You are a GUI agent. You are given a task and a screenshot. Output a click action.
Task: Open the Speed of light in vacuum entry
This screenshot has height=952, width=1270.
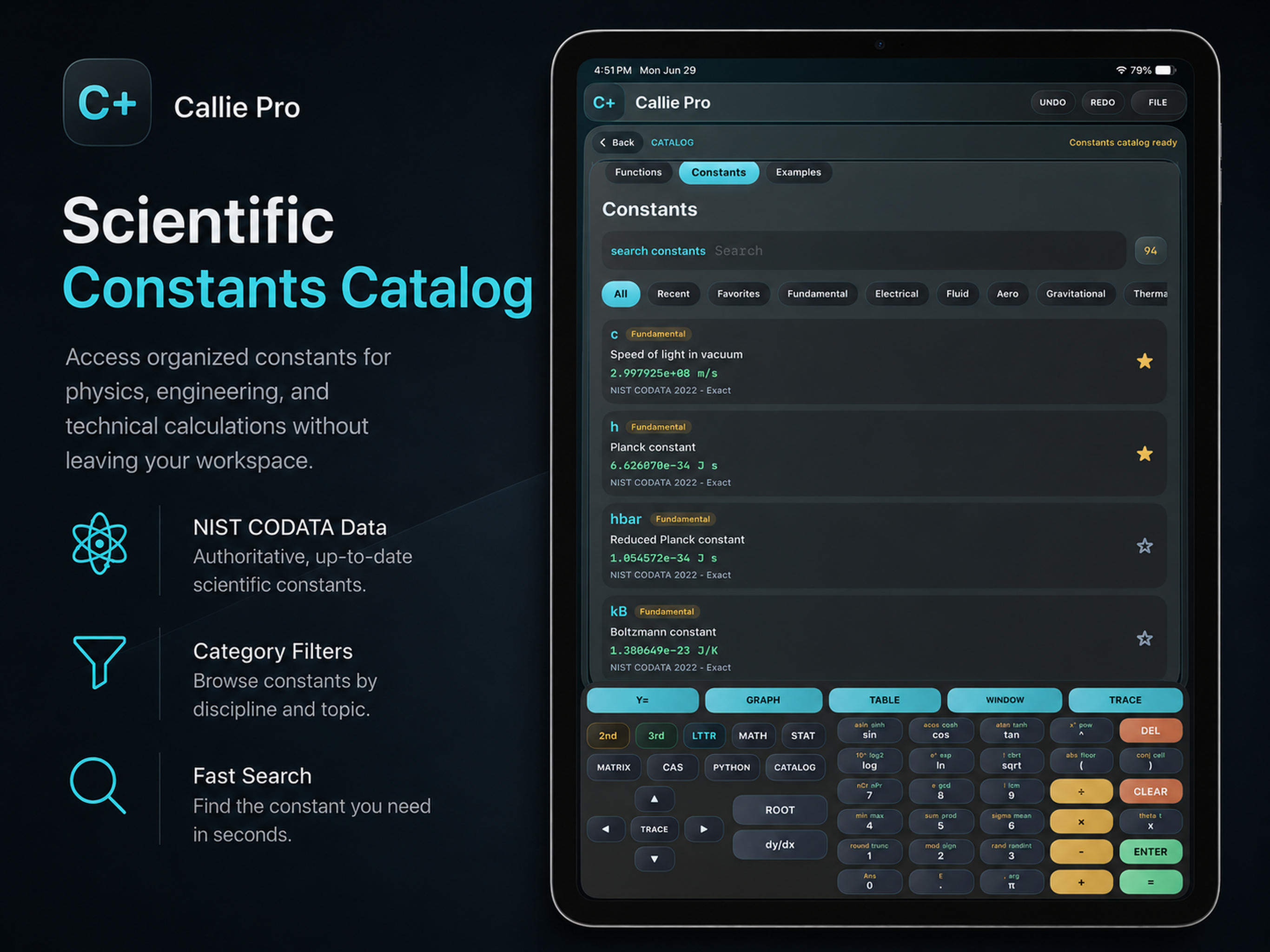[884, 362]
